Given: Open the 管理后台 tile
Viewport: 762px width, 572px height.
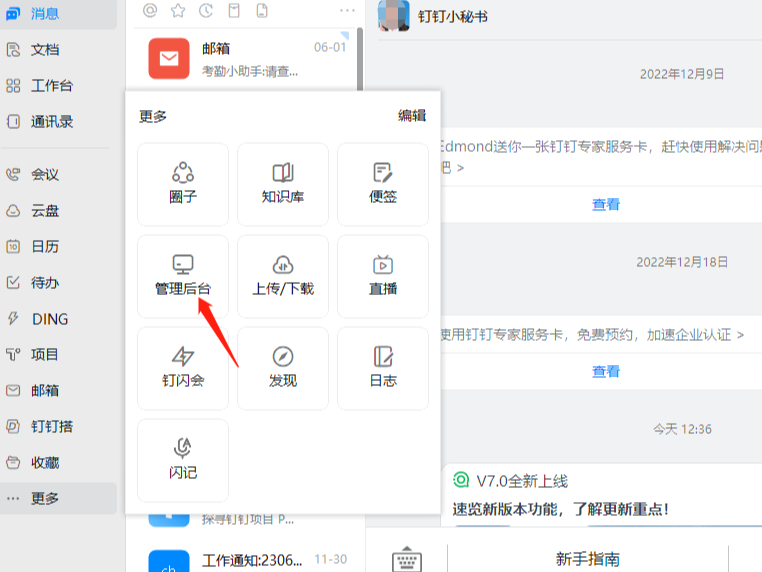Looking at the screenshot, I should tap(183, 277).
